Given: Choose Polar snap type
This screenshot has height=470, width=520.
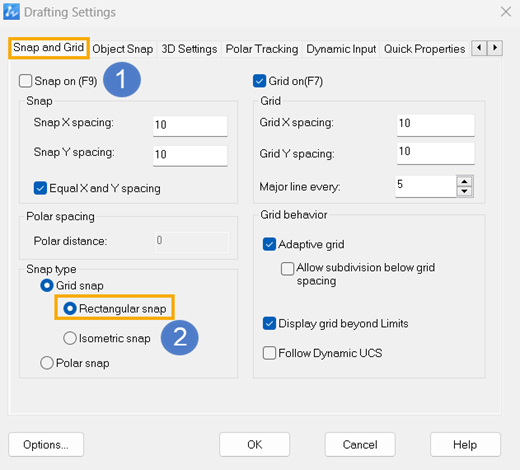Looking at the screenshot, I should 47,363.
